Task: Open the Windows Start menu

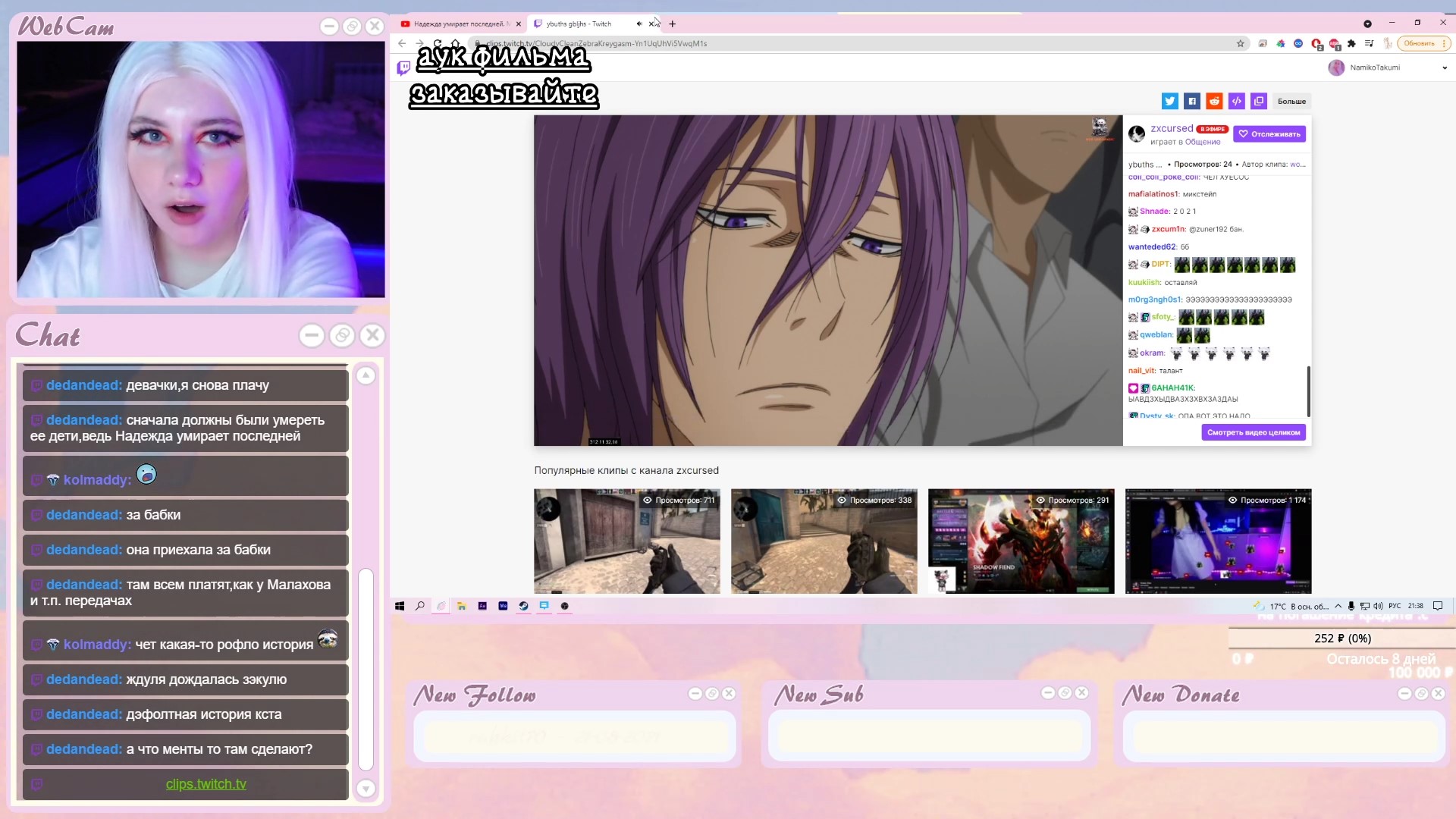Action: 400,606
